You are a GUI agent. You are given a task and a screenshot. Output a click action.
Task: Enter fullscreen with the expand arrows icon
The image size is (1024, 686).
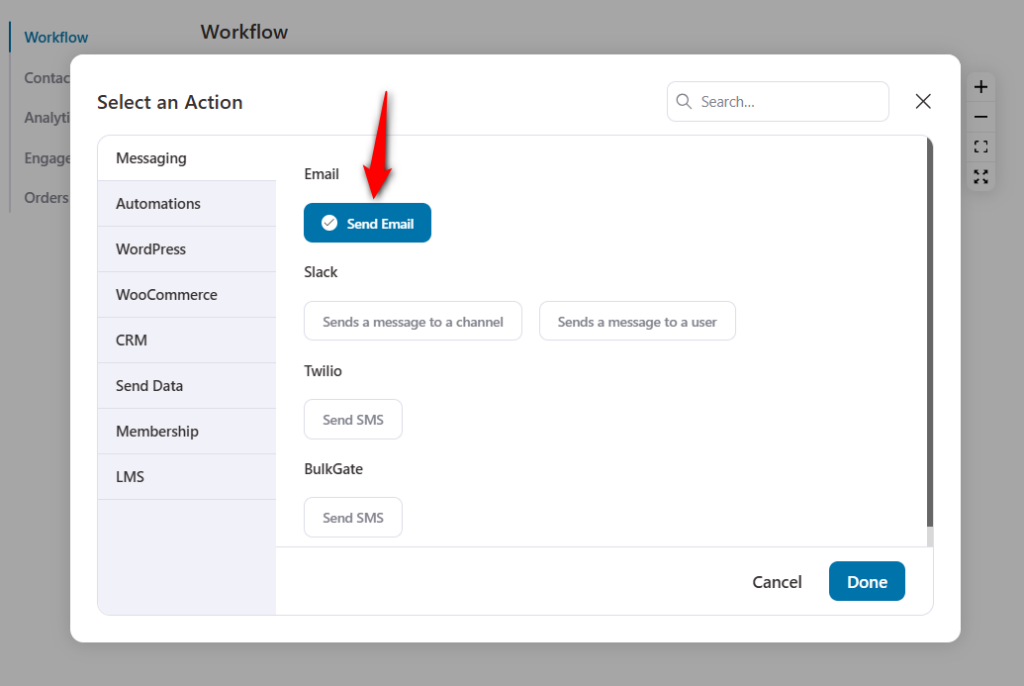coord(980,176)
